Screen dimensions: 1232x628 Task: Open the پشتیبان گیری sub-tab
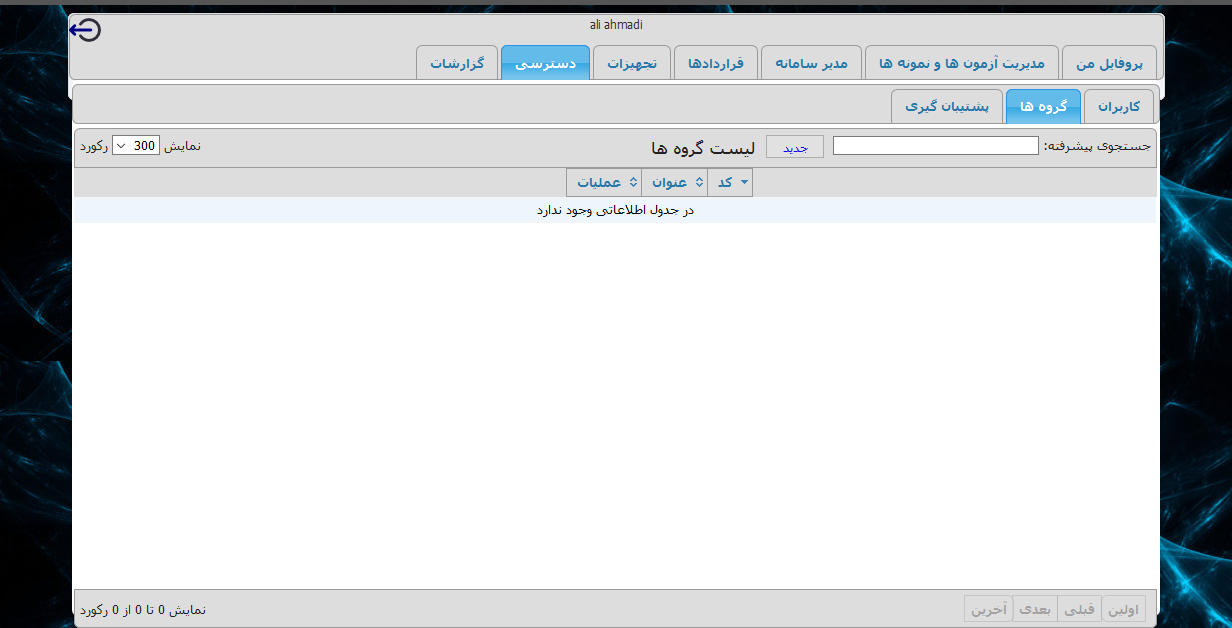pos(947,106)
